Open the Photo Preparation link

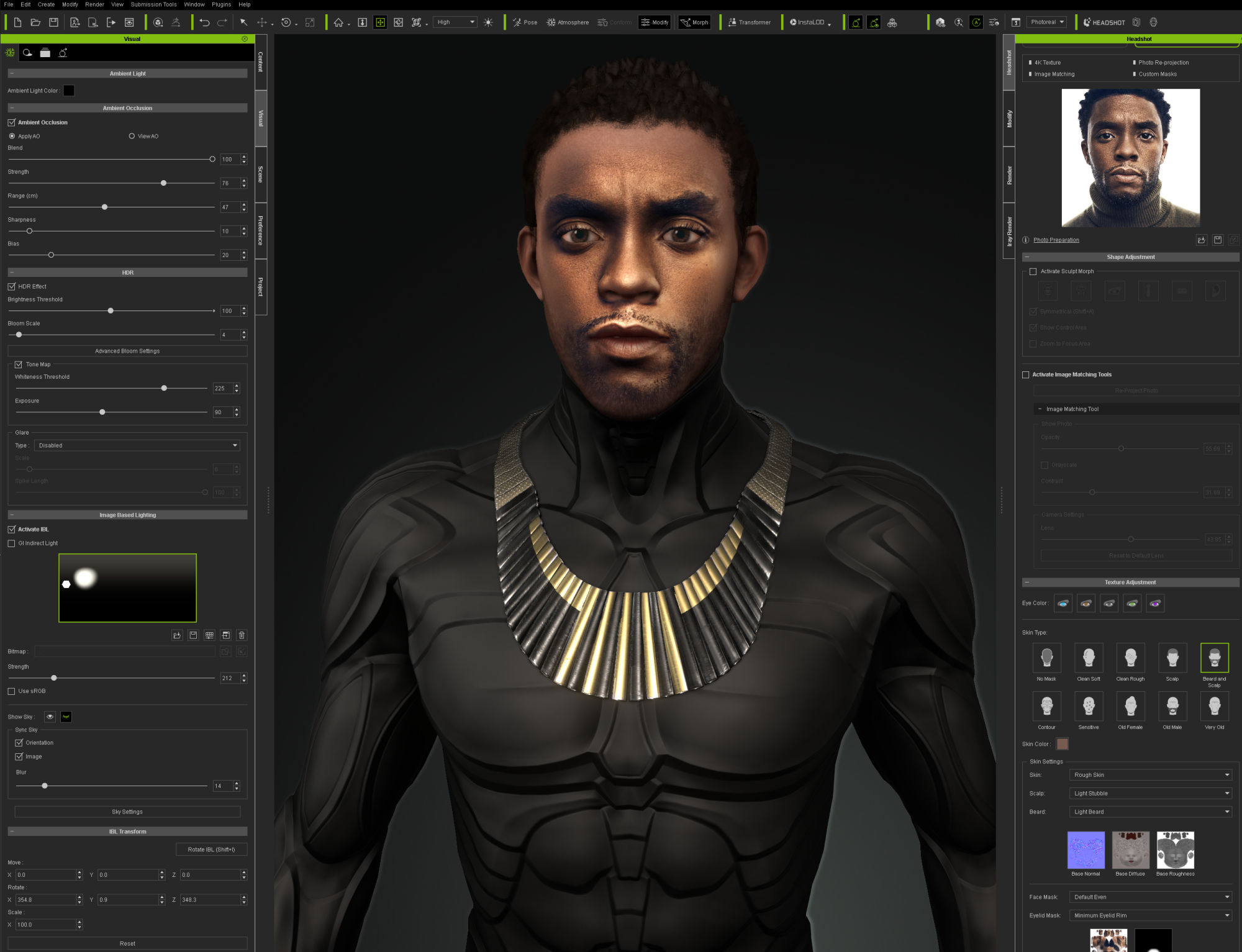(1056, 240)
